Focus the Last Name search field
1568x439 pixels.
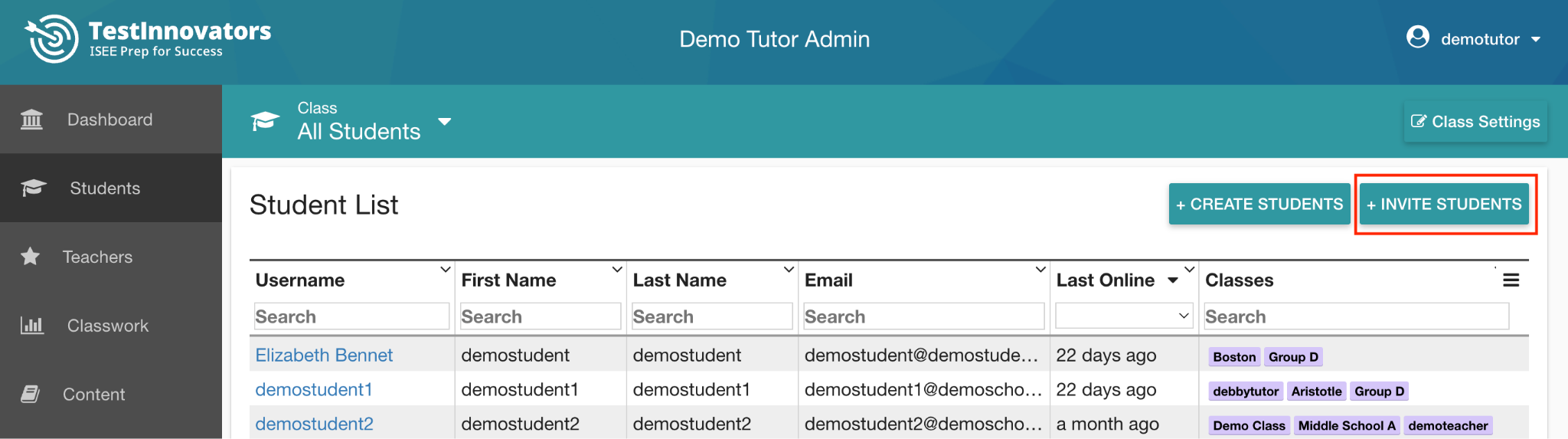coord(712,316)
